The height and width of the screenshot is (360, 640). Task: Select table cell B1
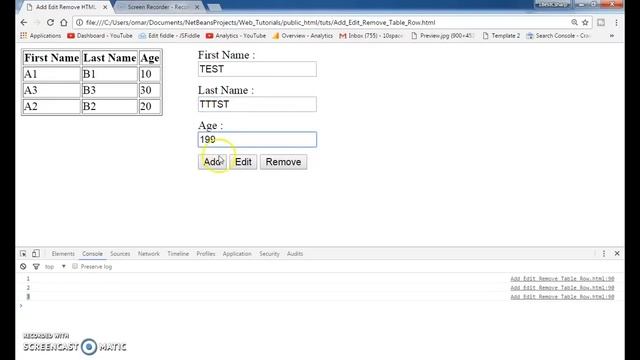pyautogui.click(x=110, y=74)
